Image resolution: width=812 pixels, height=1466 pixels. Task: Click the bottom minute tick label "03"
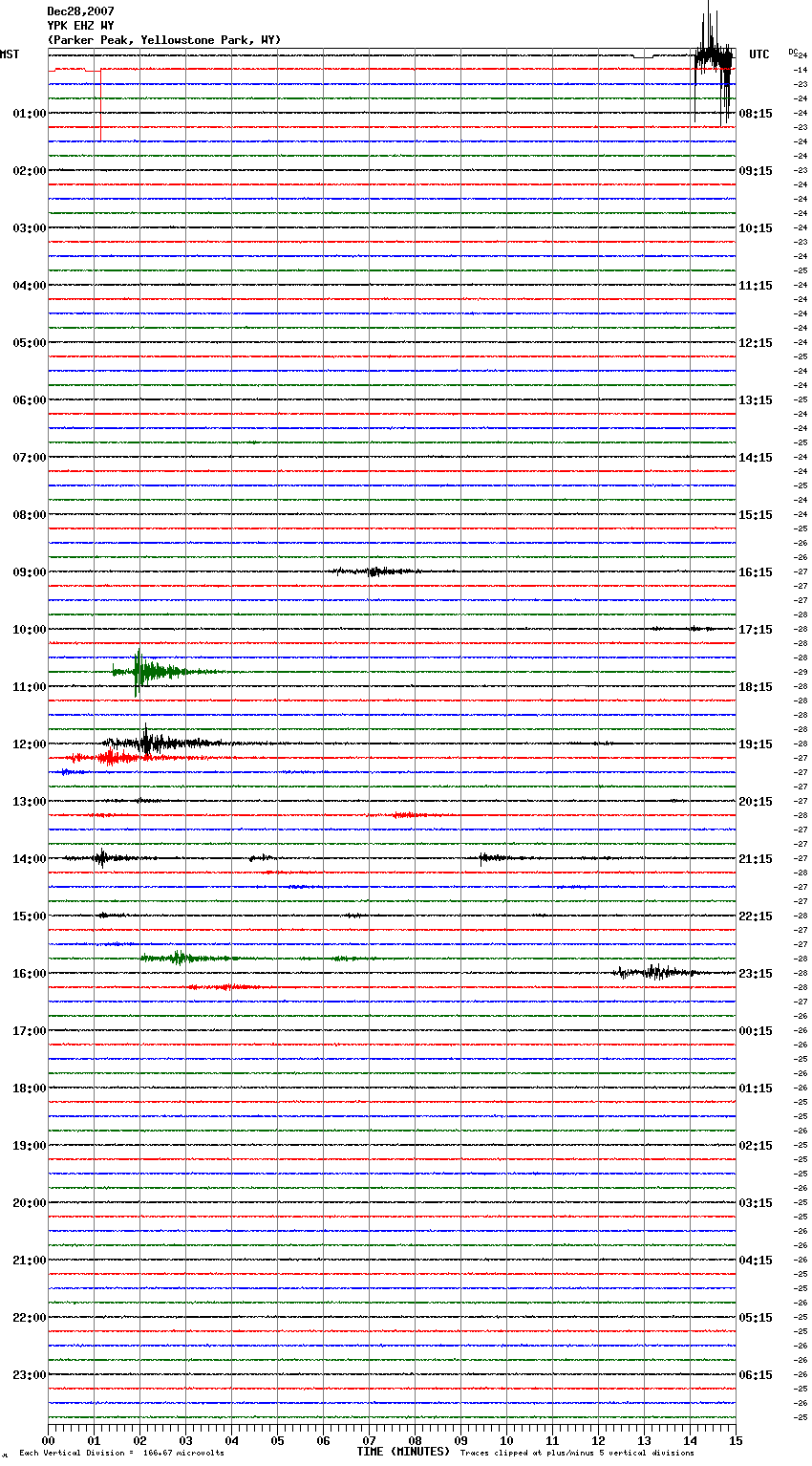(185, 1440)
